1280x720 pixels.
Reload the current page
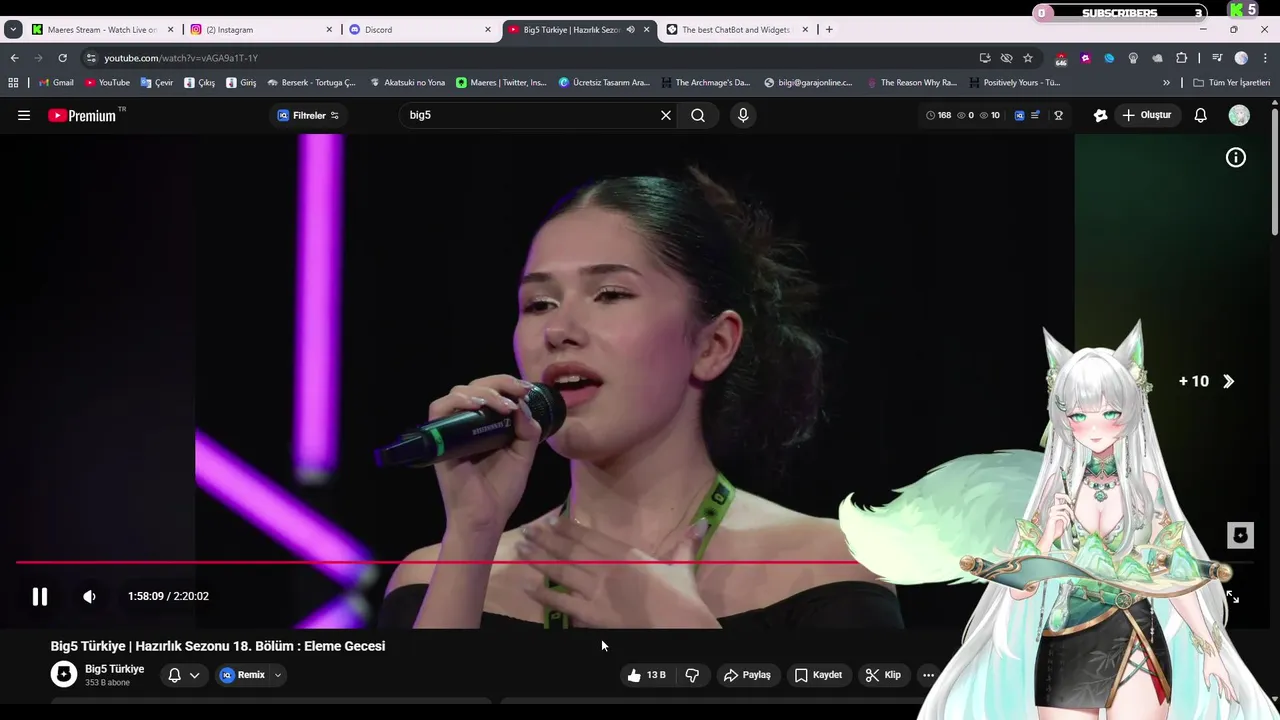tap(62, 58)
